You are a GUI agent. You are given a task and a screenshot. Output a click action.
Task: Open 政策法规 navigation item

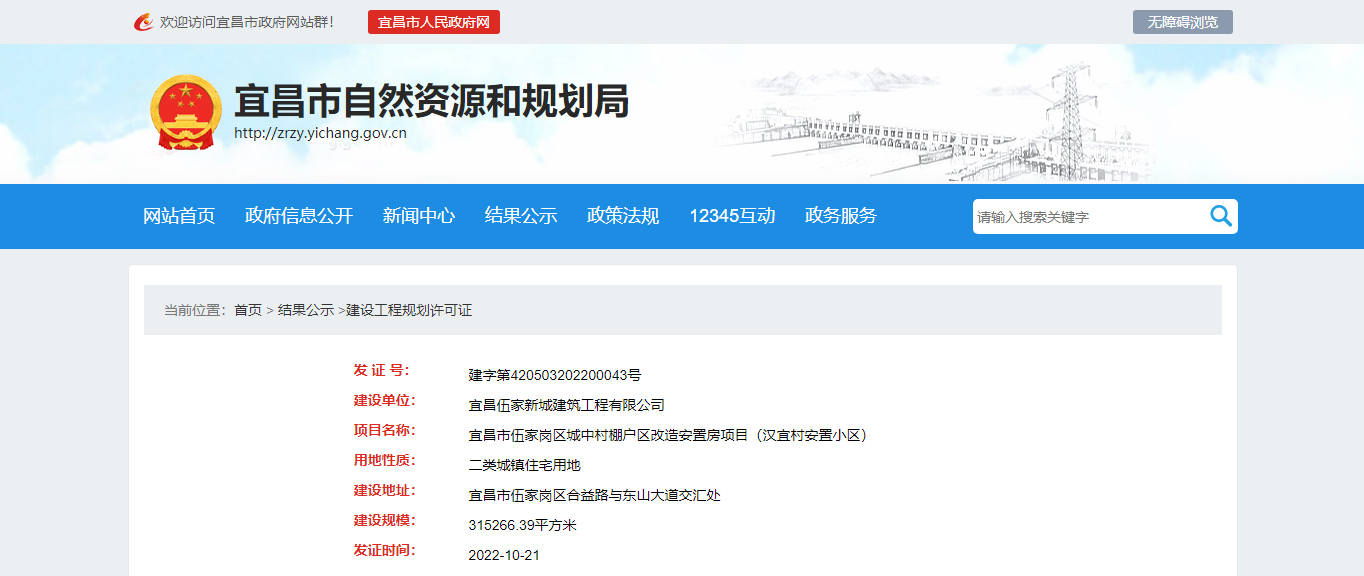coord(623,216)
